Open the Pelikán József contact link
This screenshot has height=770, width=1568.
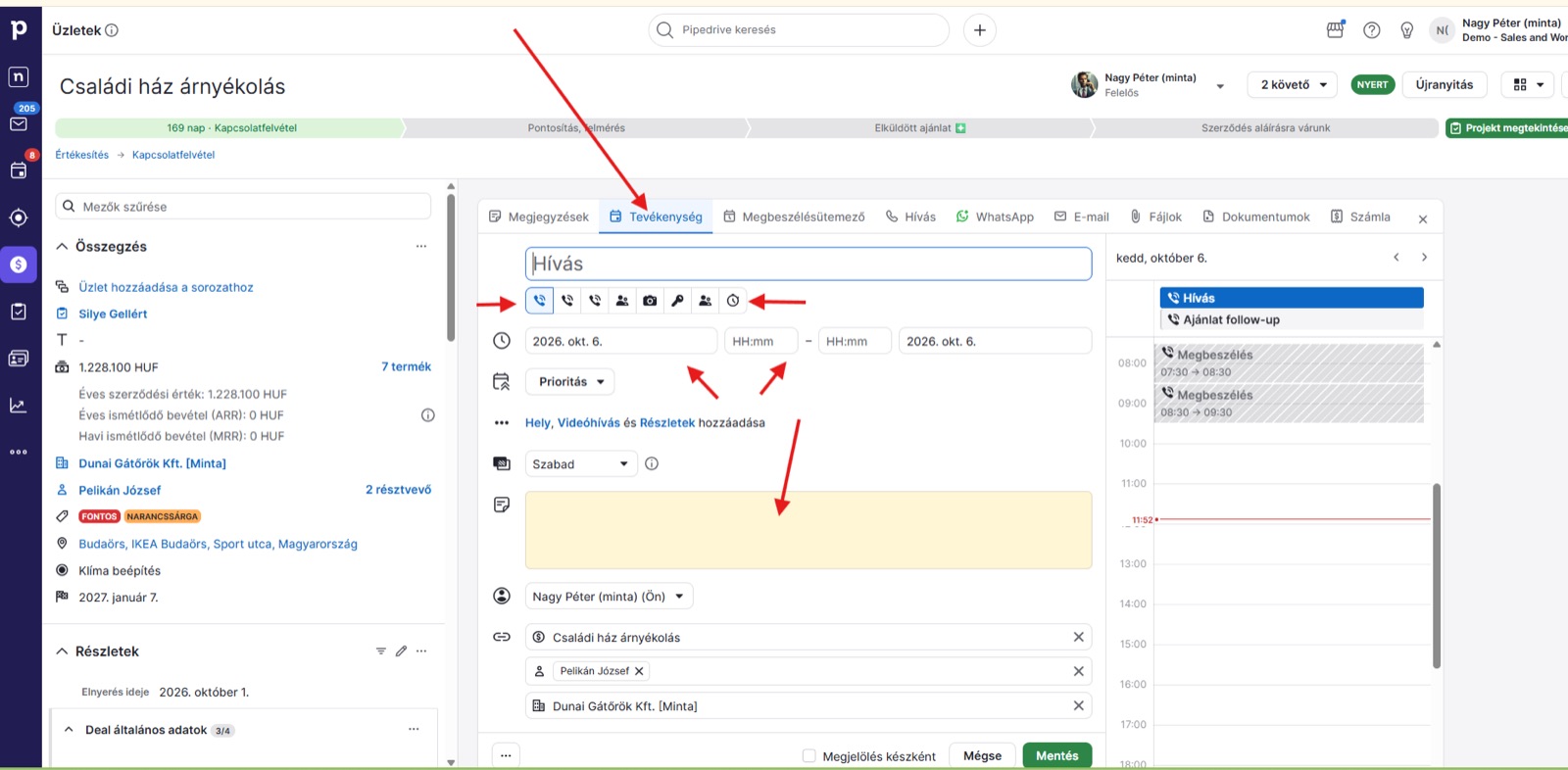click(120, 490)
